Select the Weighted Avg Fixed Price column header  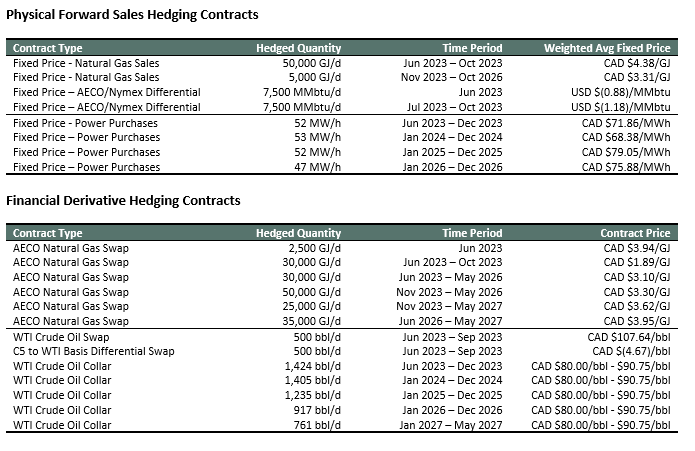pyautogui.click(x=607, y=48)
